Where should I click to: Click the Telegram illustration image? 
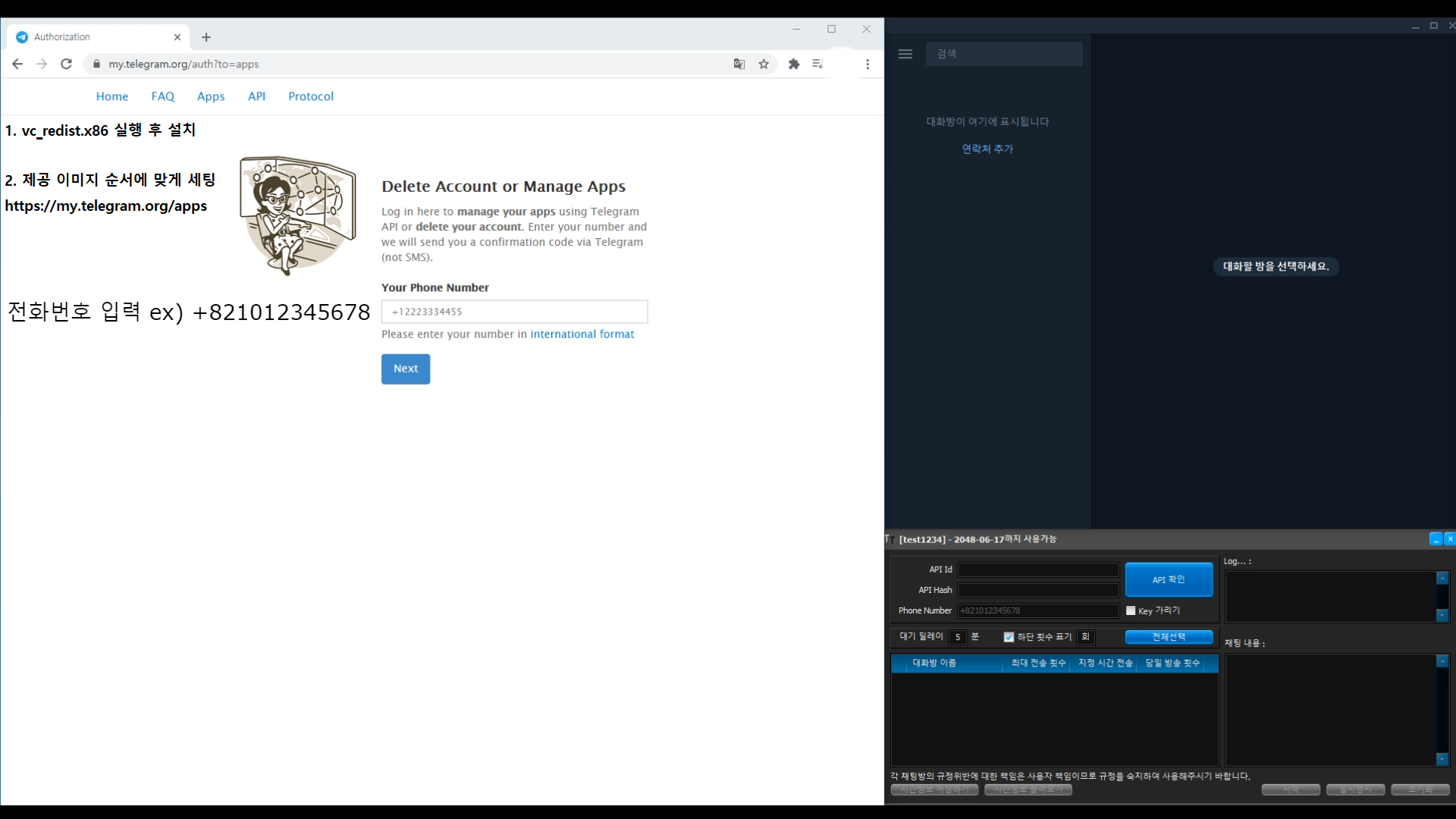pos(298,216)
